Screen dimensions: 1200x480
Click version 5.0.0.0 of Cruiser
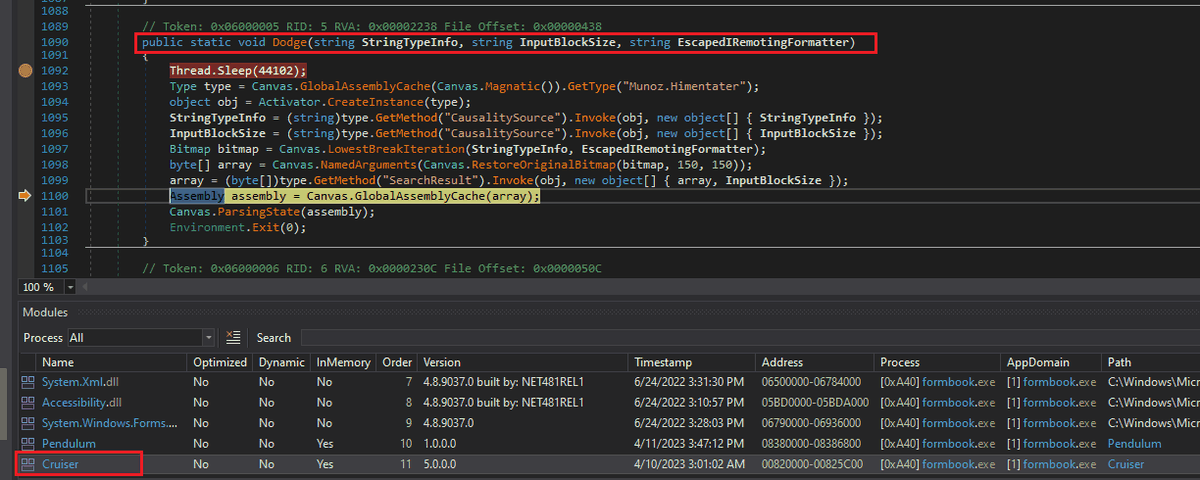441,464
